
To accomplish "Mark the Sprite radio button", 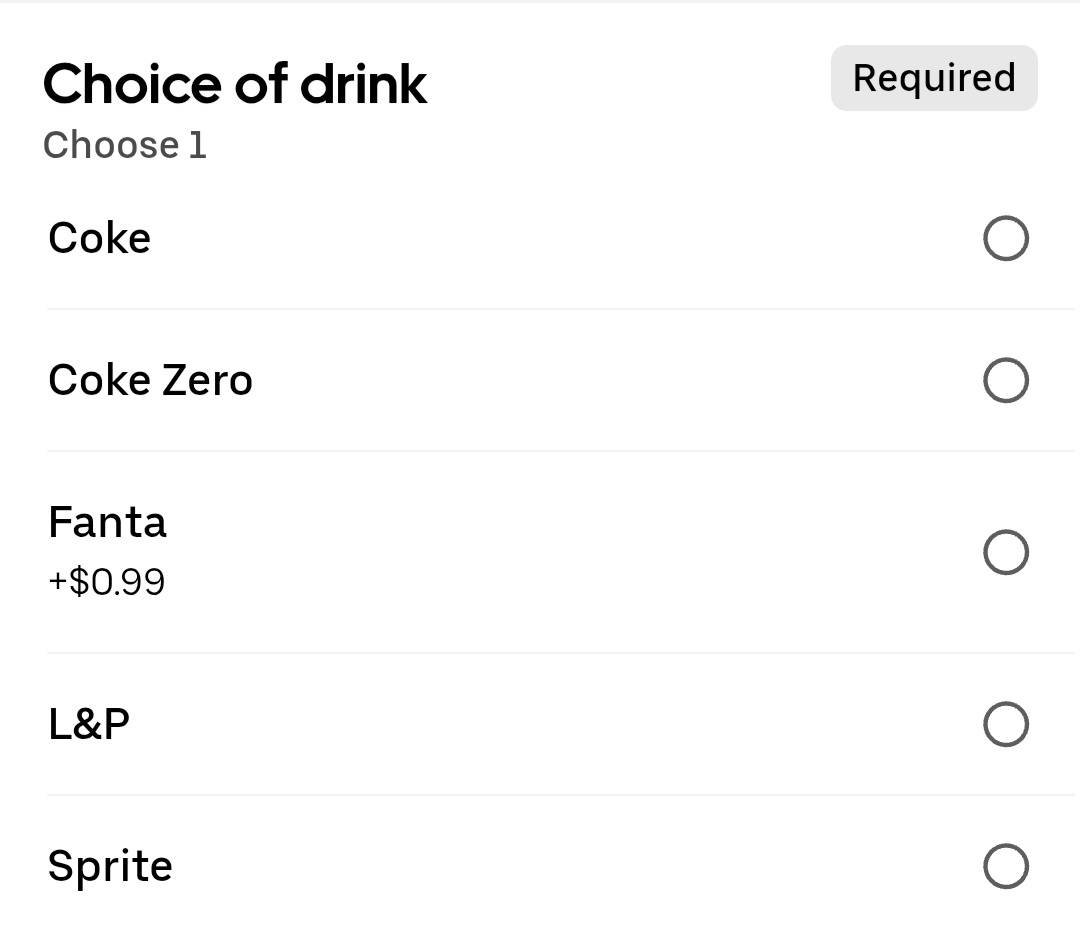I will point(1005,866).
